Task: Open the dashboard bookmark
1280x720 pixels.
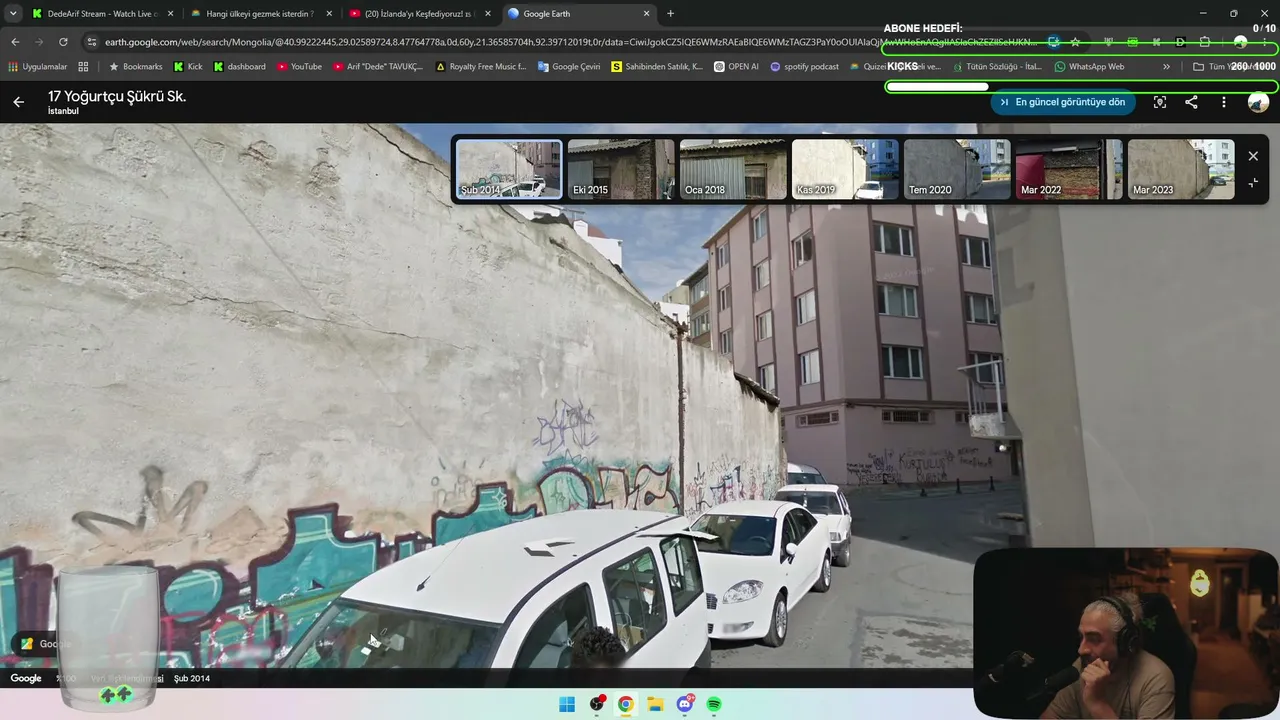Action: (240, 67)
